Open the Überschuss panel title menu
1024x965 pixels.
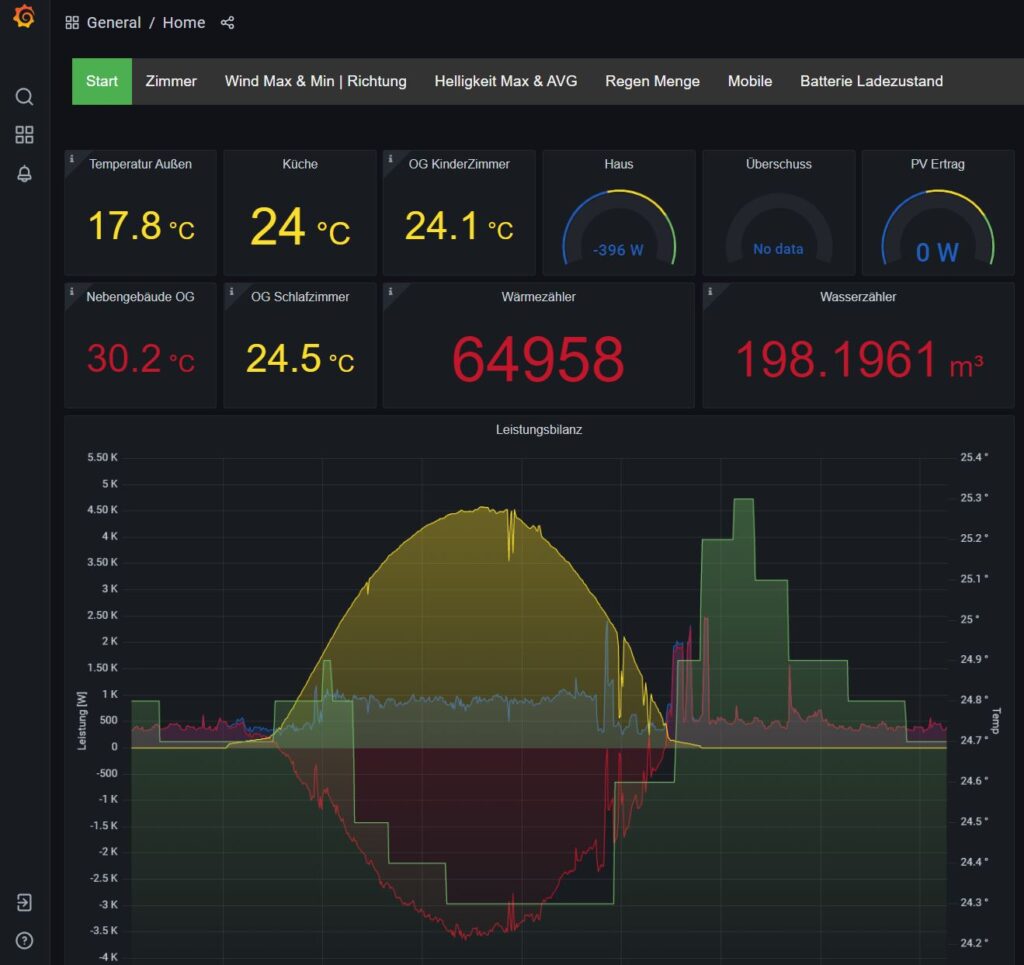coord(778,165)
